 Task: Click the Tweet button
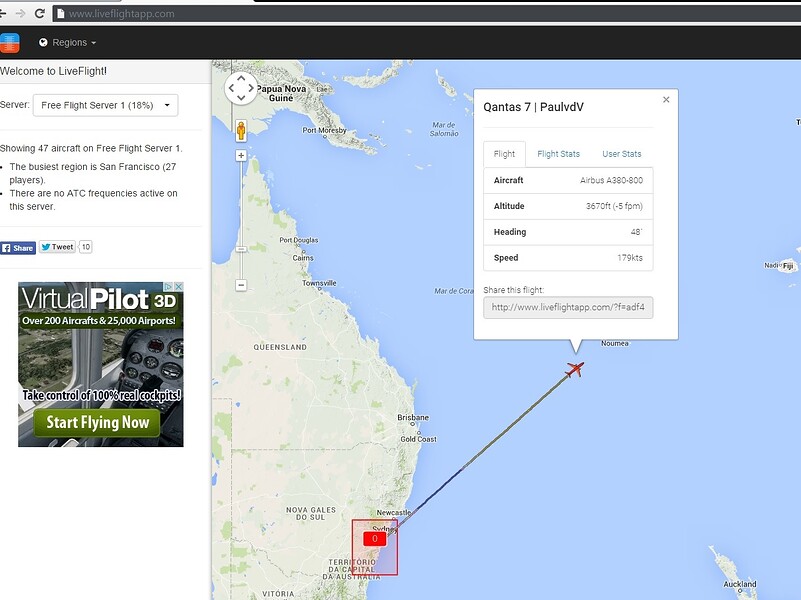(57, 247)
